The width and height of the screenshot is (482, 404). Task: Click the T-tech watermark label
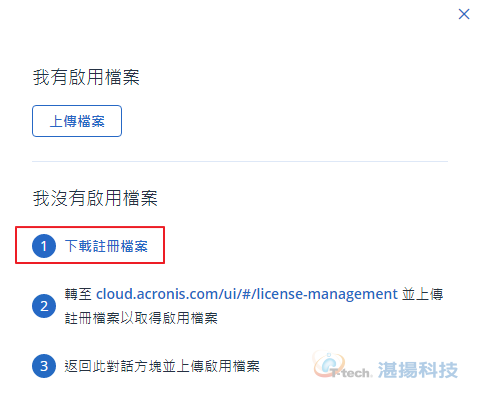click(350, 373)
